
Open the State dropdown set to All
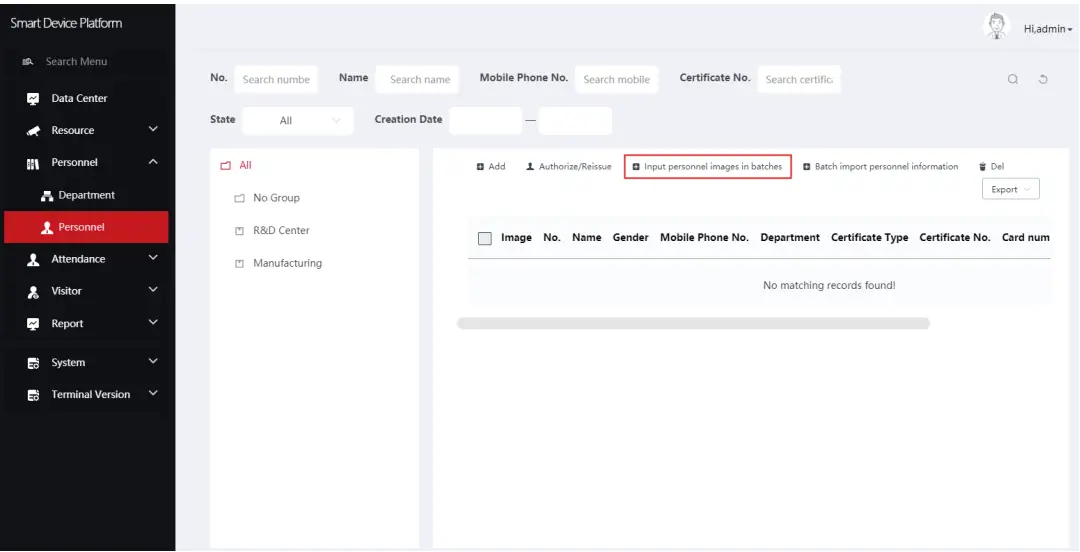coord(298,121)
